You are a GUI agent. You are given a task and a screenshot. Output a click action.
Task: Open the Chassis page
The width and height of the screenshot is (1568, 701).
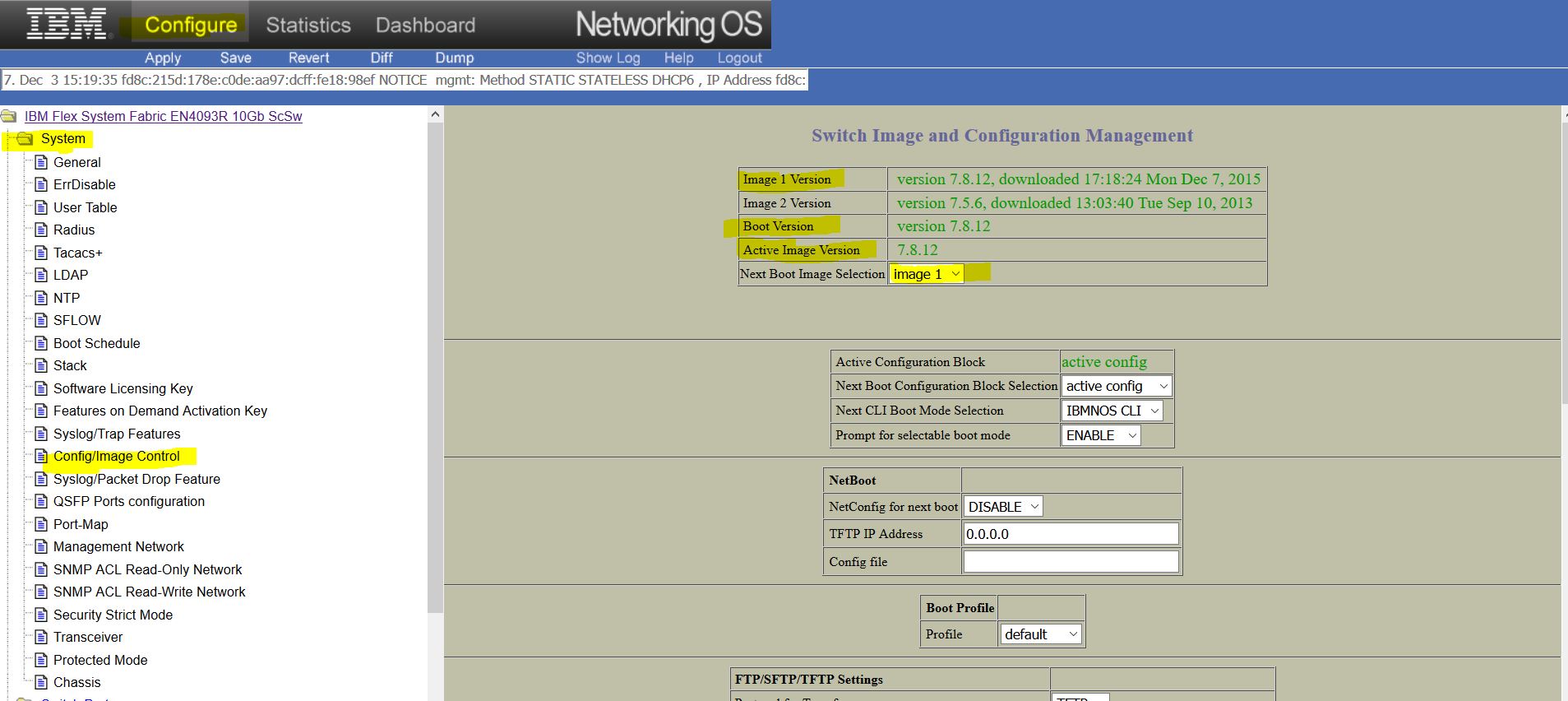(77, 682)
